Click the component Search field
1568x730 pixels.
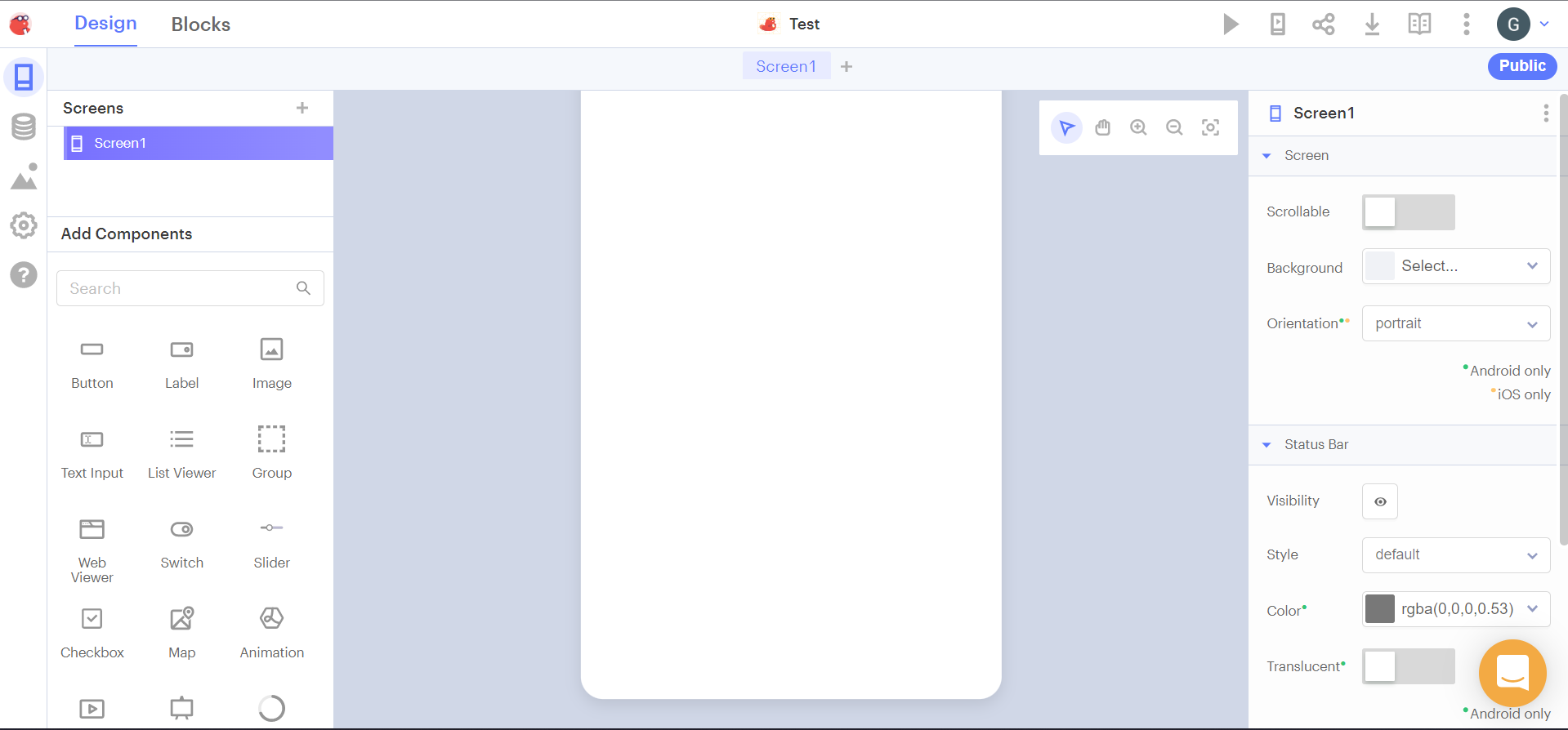[x=190, y=288]
